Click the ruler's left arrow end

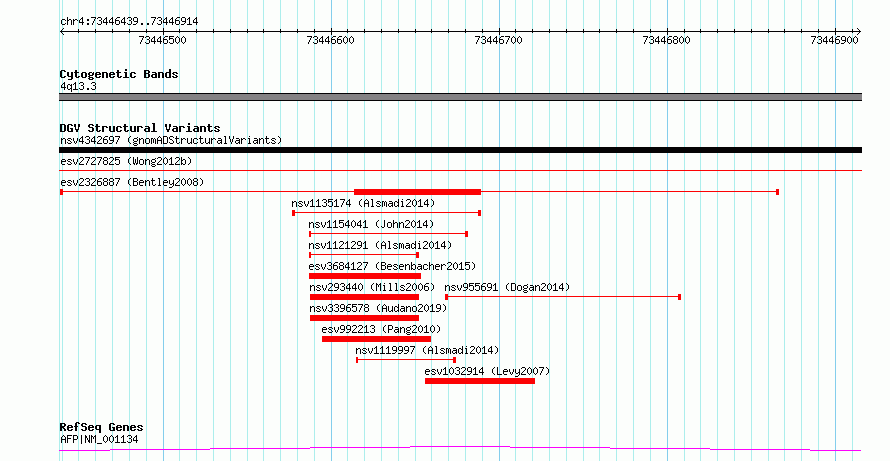pyautogui.click(x=62, y=32)
